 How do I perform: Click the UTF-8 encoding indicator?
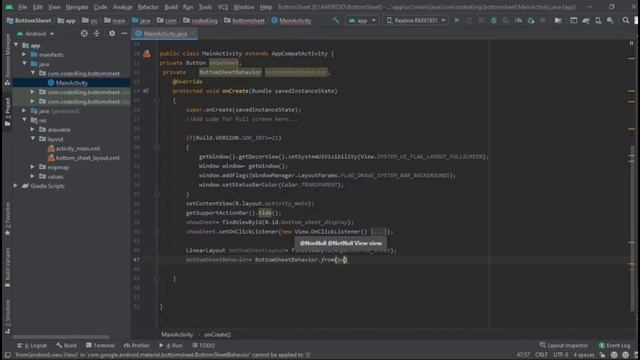561,355
